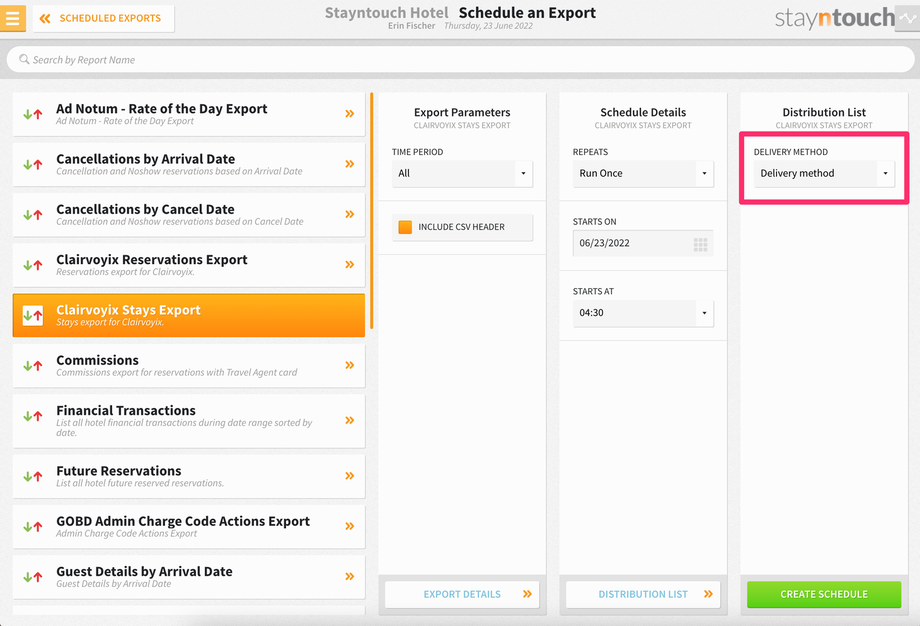Screen dimensions: 920x626
Task: Select Financial Transactions export
Action: click(x=189, y=421)
